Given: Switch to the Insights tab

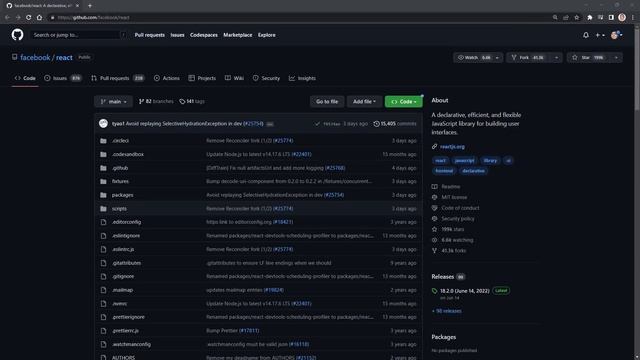Looking at the screenshot, I should pyautogui.click(x=302, y=78).
